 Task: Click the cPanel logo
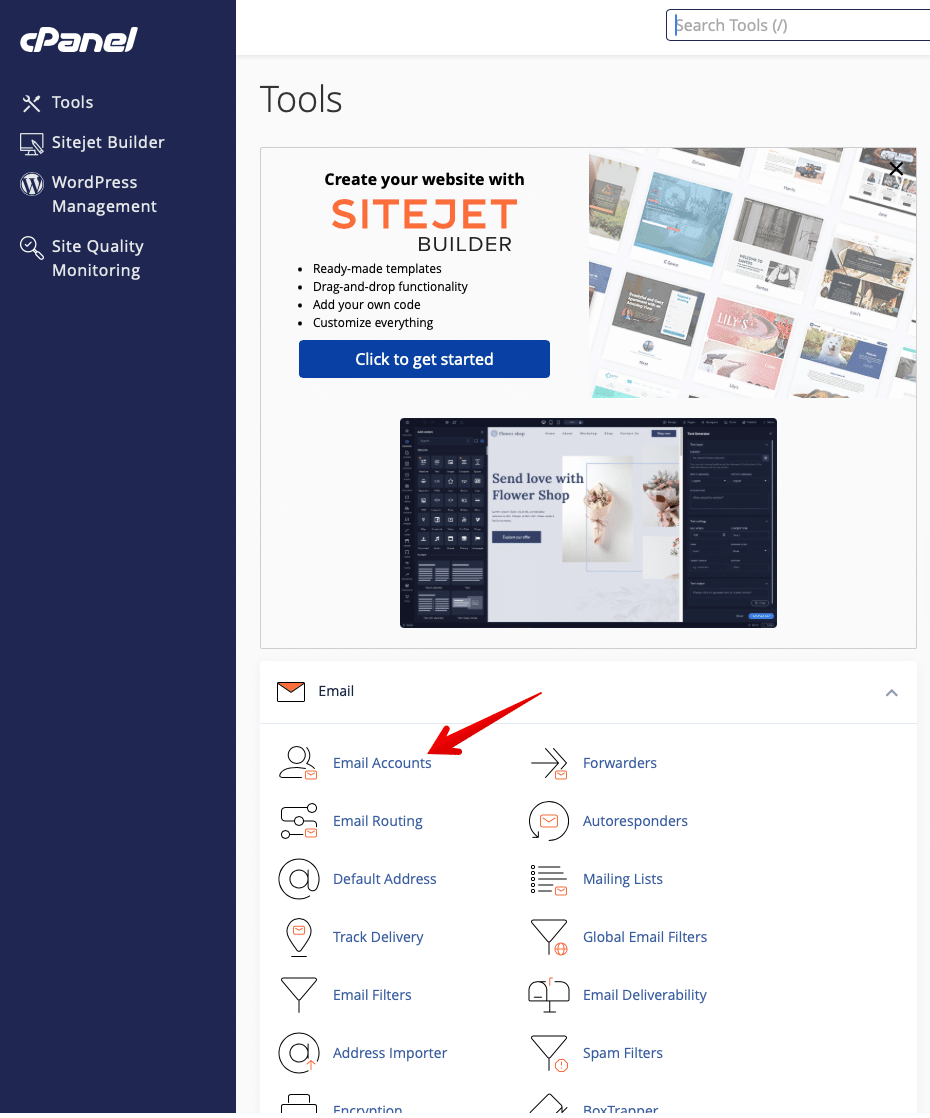coord(78,40)
